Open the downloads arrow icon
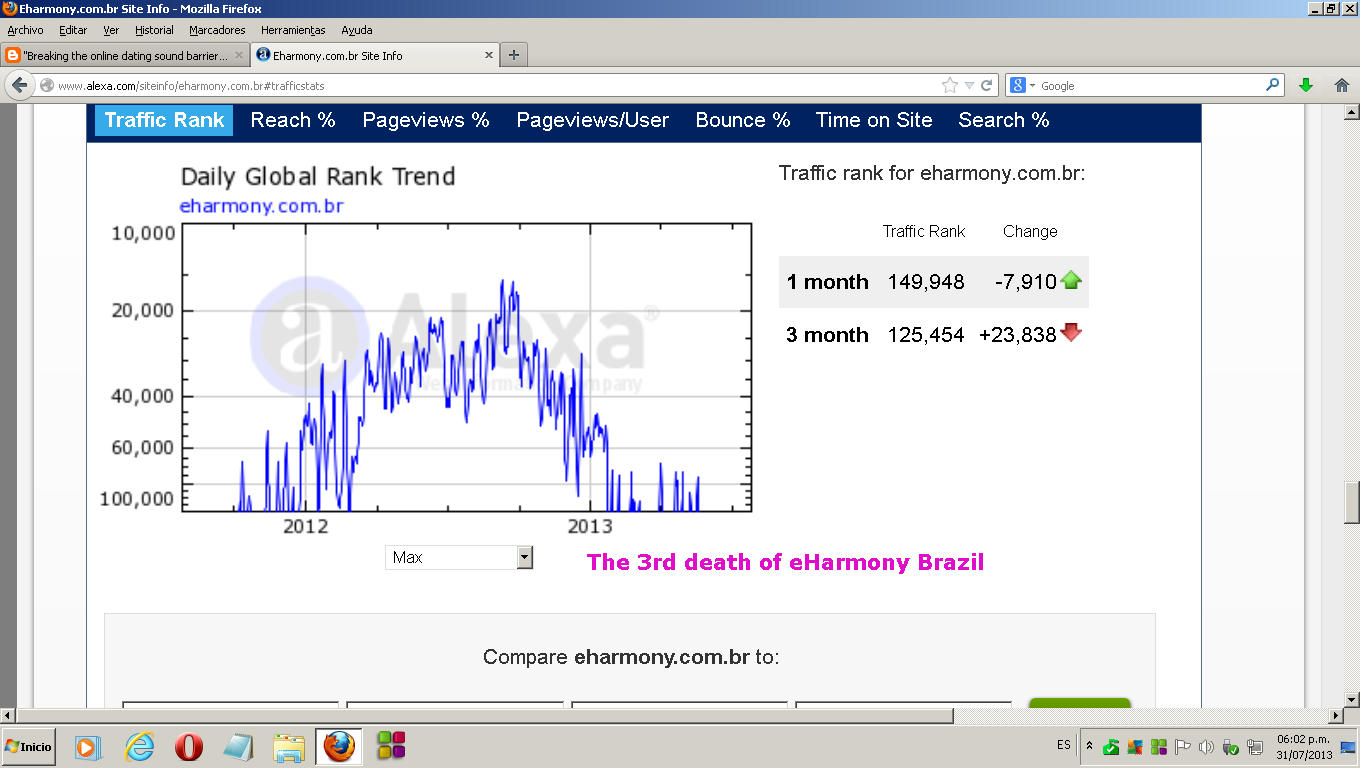Viewport: 1360px width, 768px height. coord(1306,86)
